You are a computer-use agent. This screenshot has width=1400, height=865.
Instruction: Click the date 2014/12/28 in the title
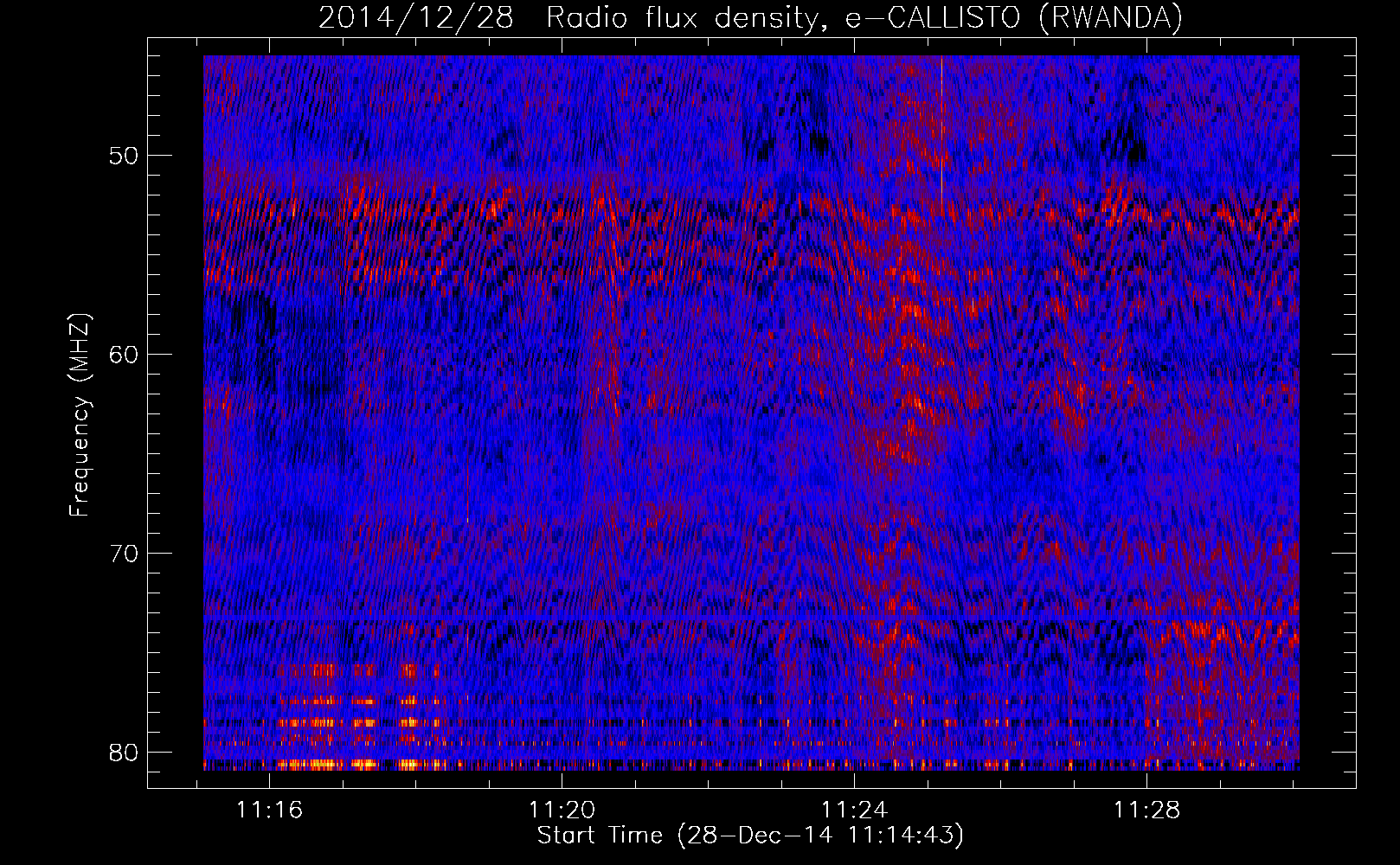tap(416, 17)
